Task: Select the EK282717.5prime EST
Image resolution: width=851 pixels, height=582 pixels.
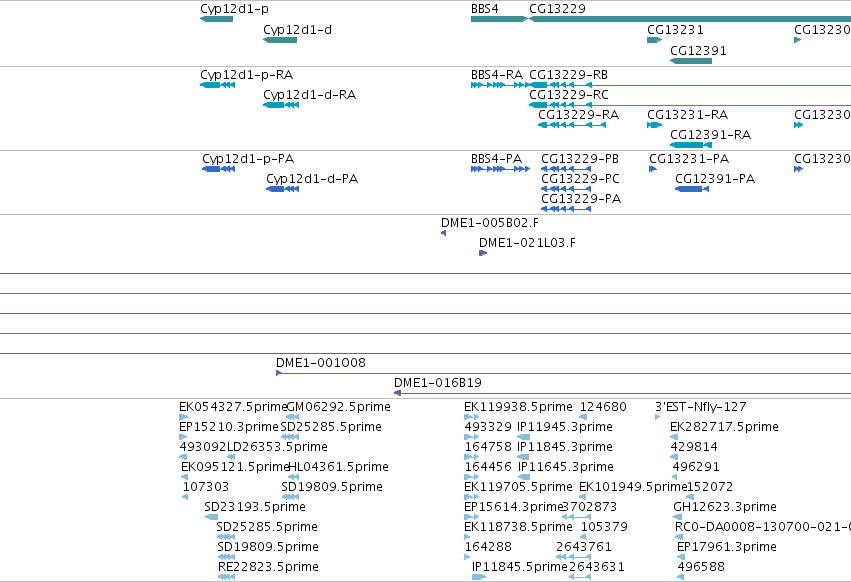Action: tap(674, 437)
